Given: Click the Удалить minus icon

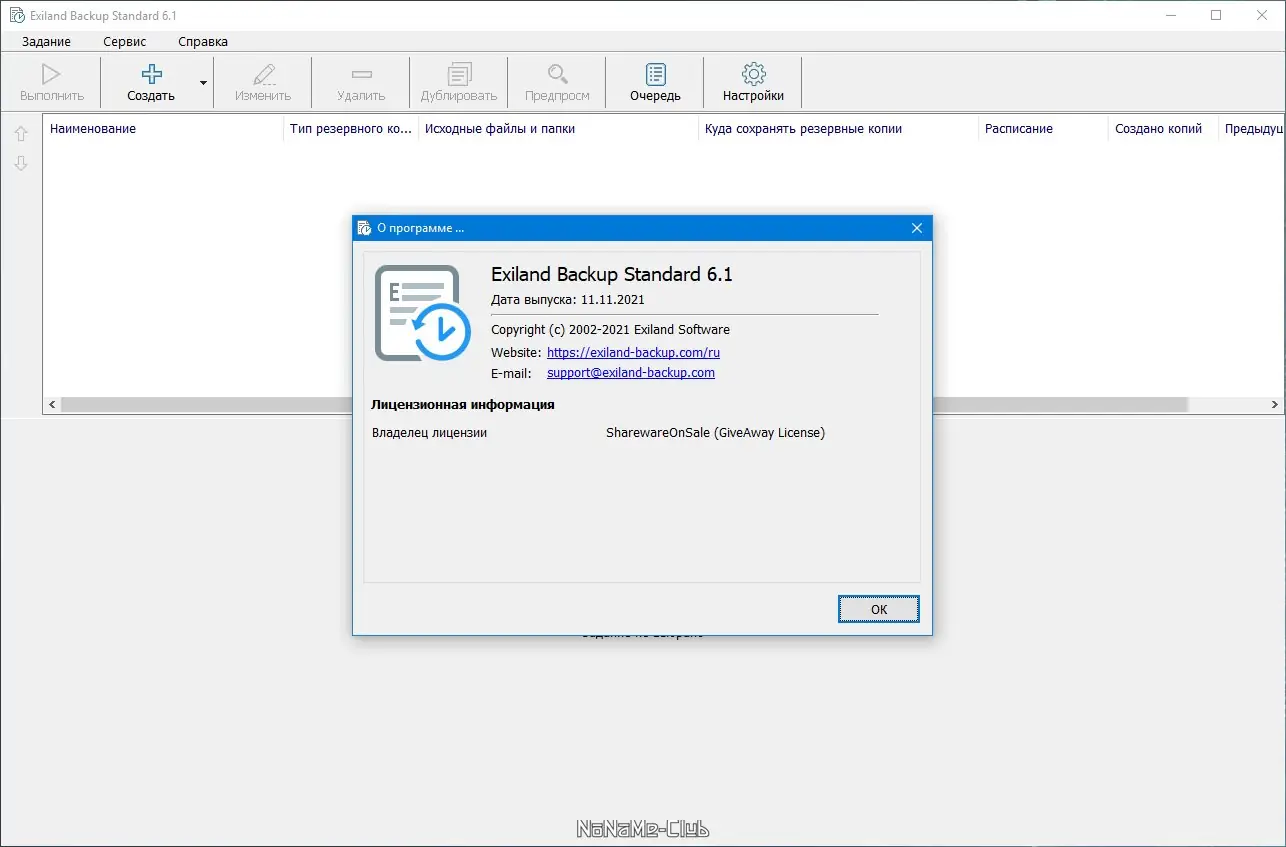Looking at the screenshot, I should [x=362, y=74].
